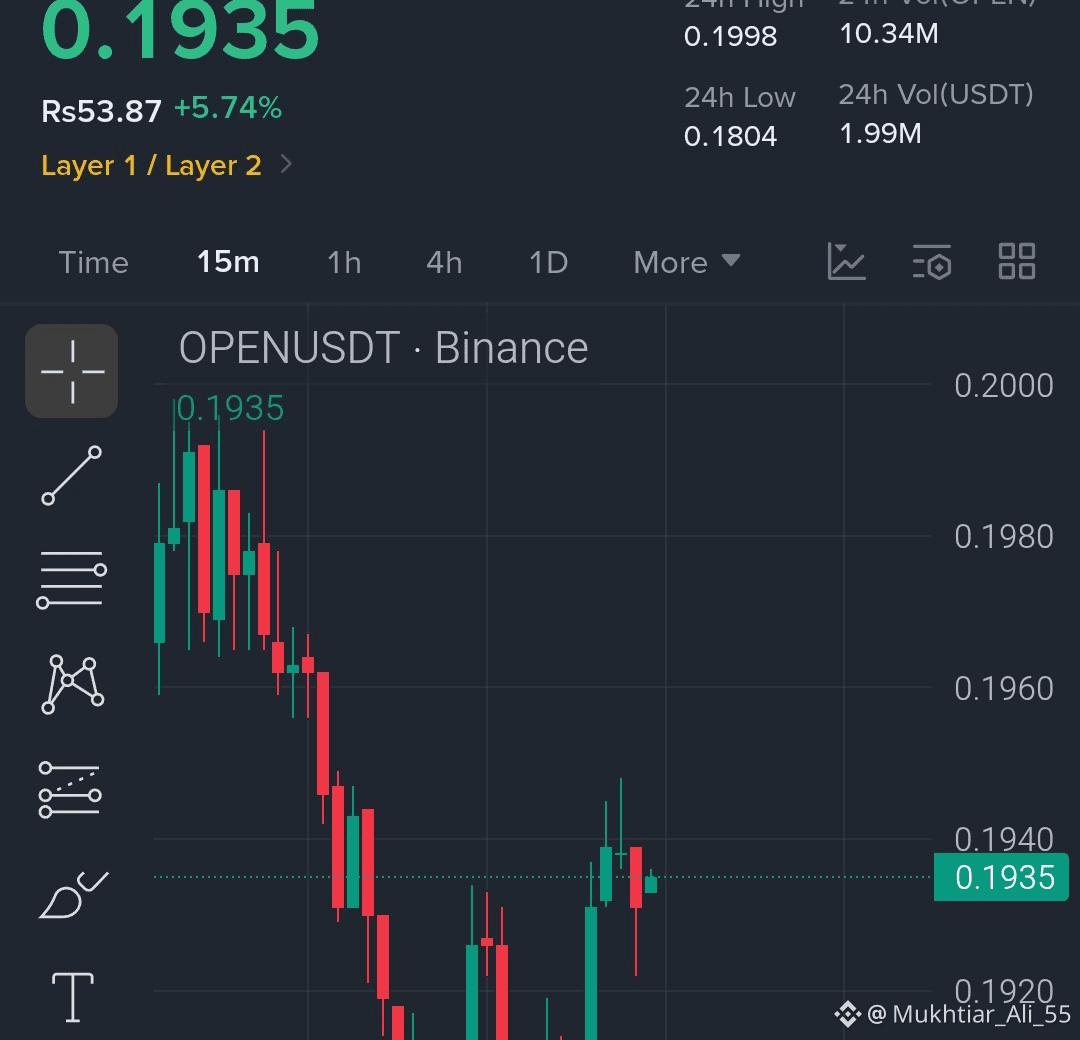Click the 24h Low label
Screen dimensions: 1080x1040
[740, 98]
